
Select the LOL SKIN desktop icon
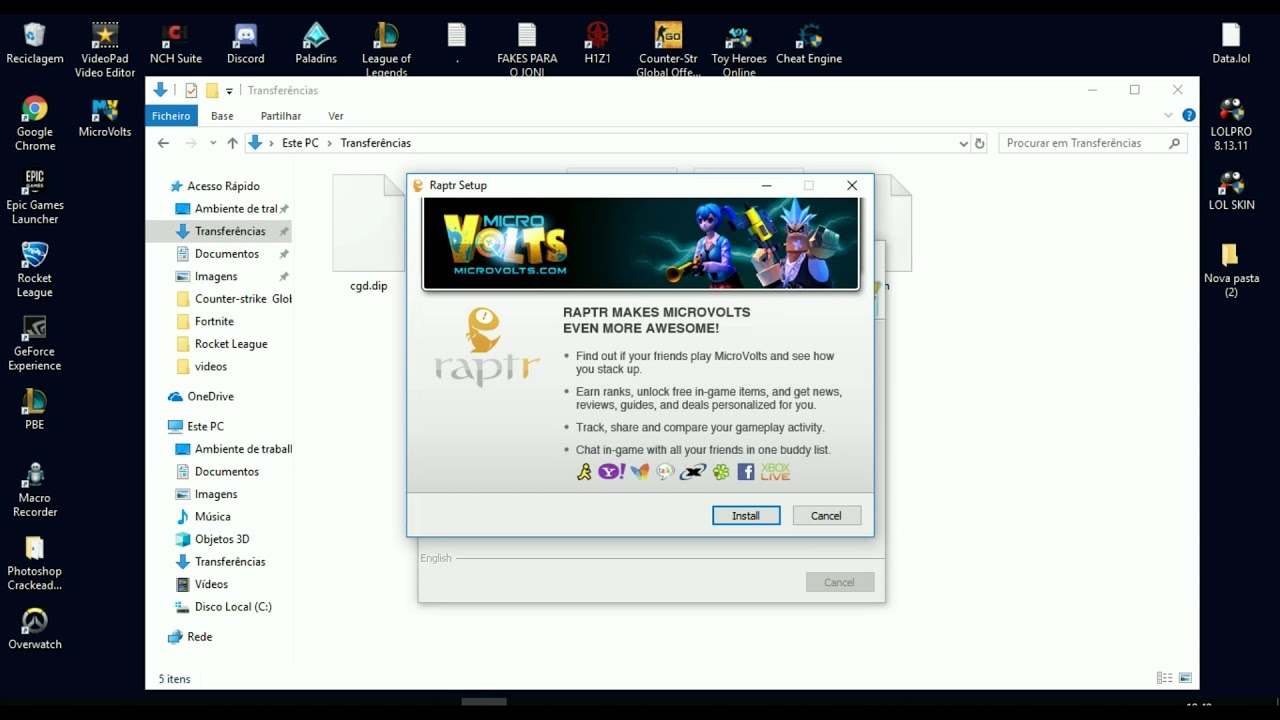[1231, 190]
